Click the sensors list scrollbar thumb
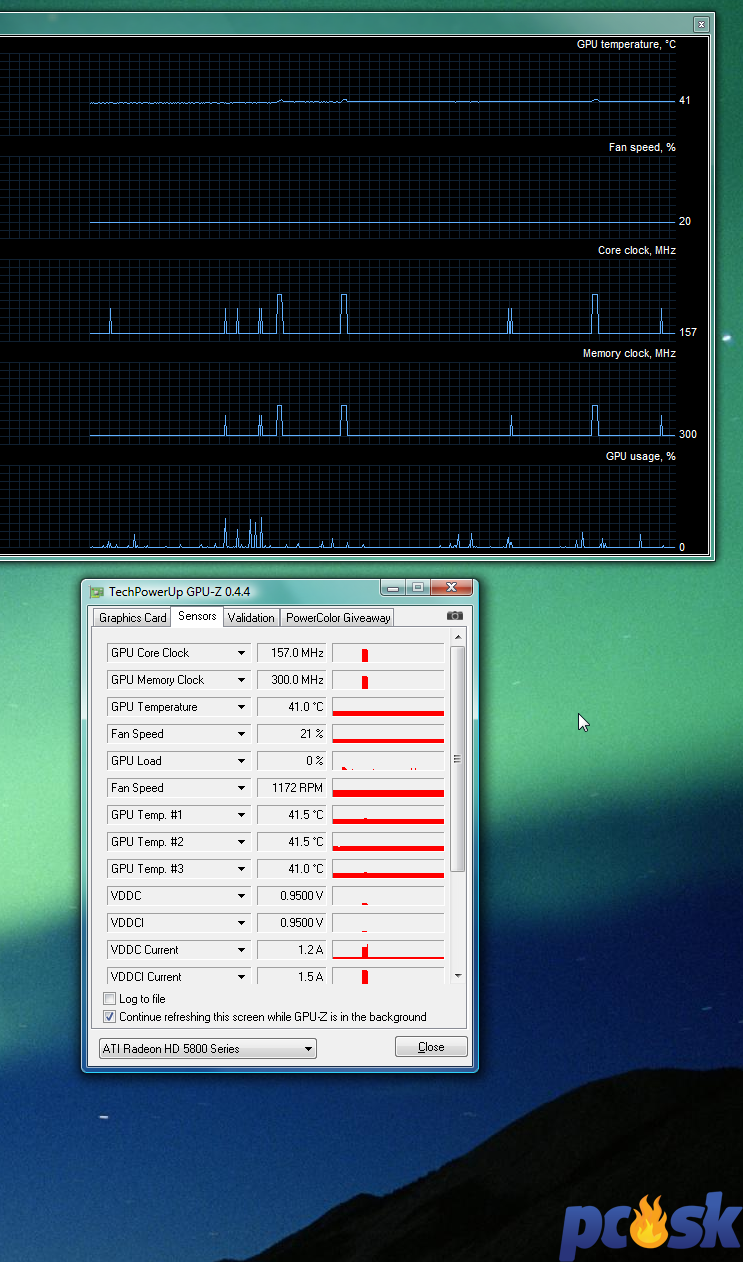The image size is (743, 1262). [458, 758]
